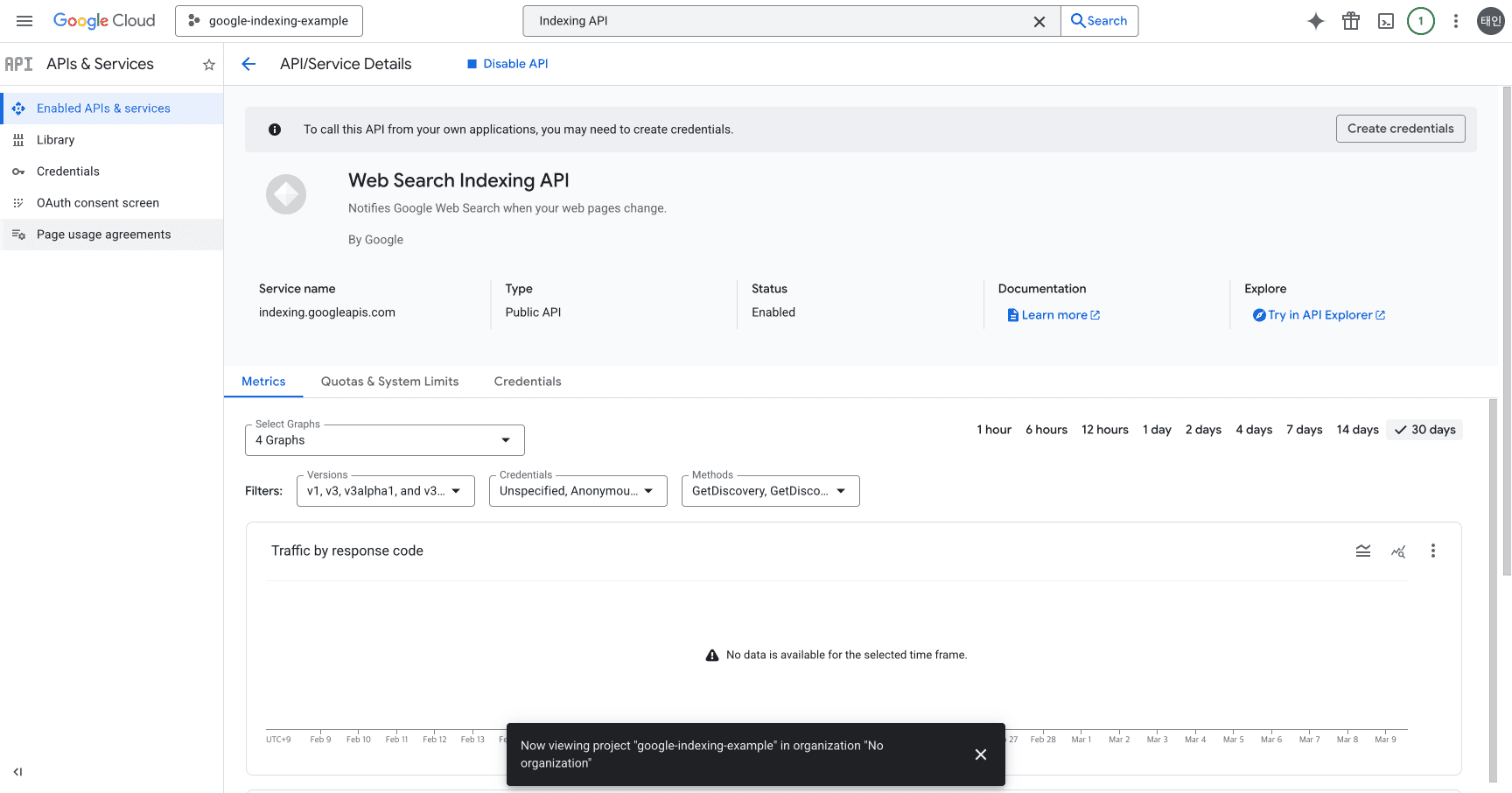
Task: Go back using the left arrow
Action: click(249, 64)
